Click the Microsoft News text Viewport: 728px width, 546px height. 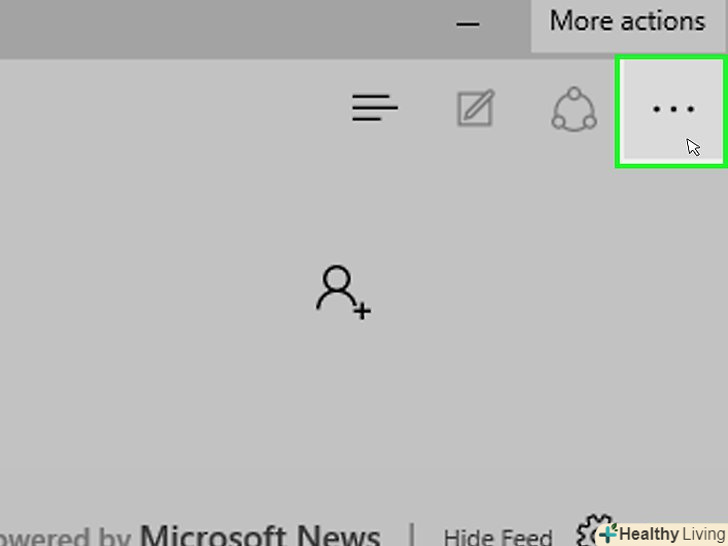(260, 535)
